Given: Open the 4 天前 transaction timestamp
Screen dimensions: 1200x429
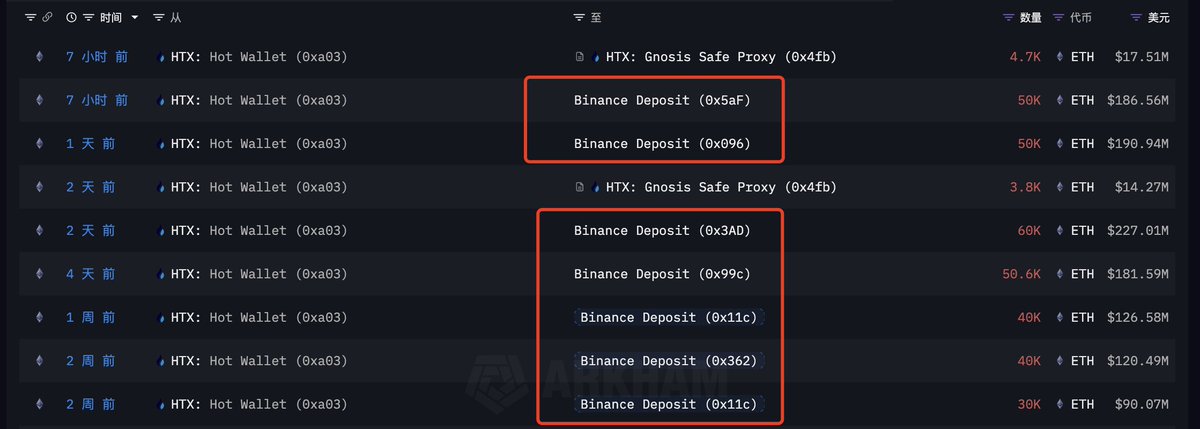Looking at the screenshot, I should pos(90,274).
